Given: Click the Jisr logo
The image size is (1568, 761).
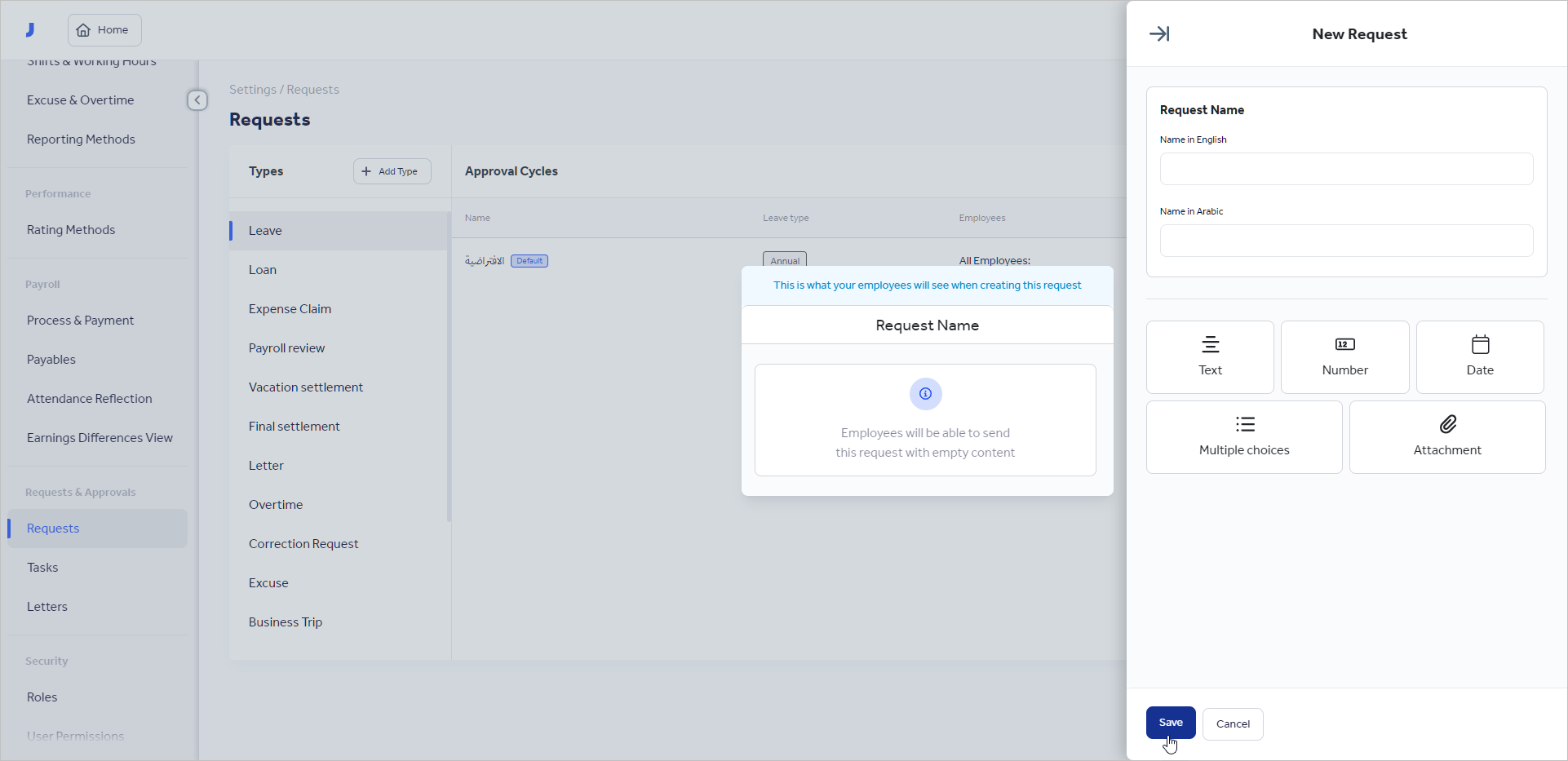Looking at the screenshot, I should point(29,29).
